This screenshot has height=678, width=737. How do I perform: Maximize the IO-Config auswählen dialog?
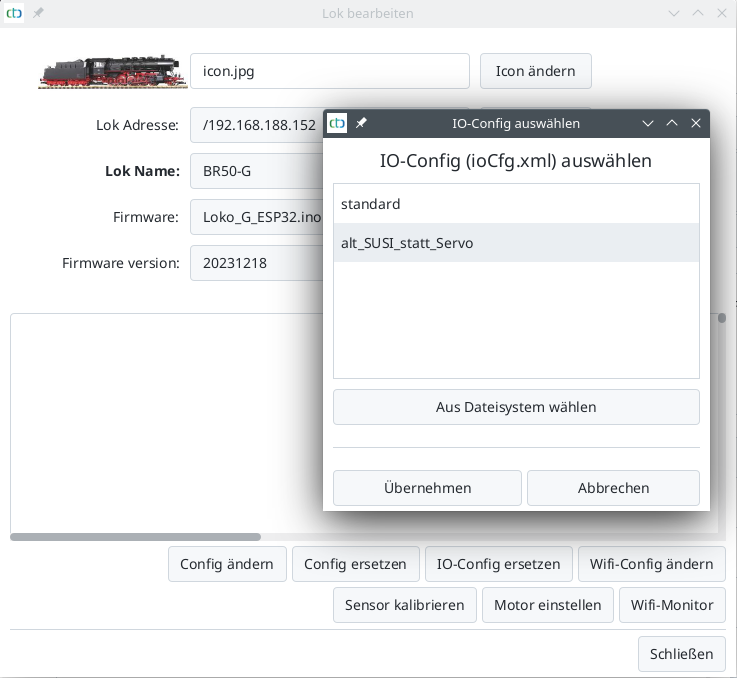pos(672,123)
